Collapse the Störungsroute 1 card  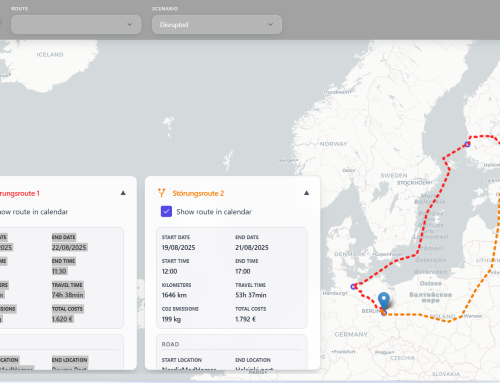[123, 193]
